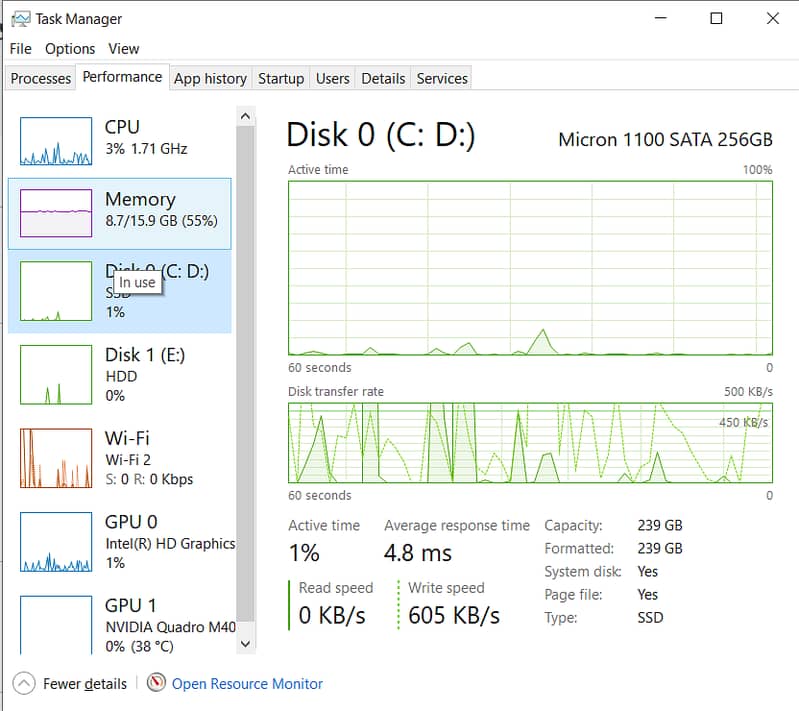Select the Disk 1 (E:) graph thumbnail
Viewport: 799px width, 711px height.
pos(56,375)
